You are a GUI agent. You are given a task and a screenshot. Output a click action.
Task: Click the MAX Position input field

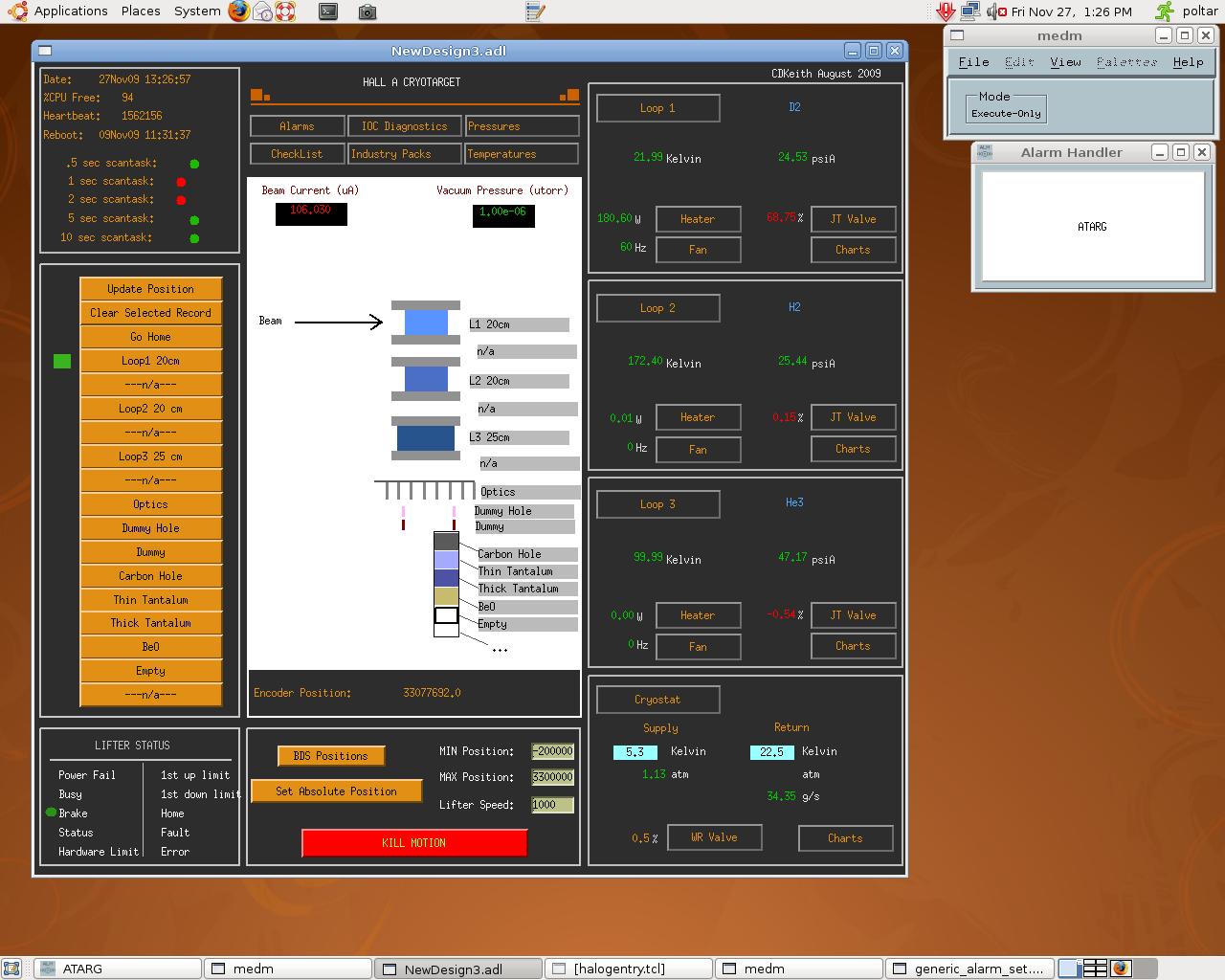pos(552,777)
